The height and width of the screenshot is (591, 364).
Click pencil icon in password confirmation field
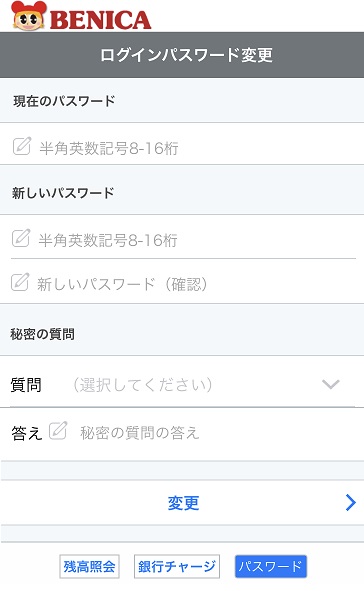20,282
